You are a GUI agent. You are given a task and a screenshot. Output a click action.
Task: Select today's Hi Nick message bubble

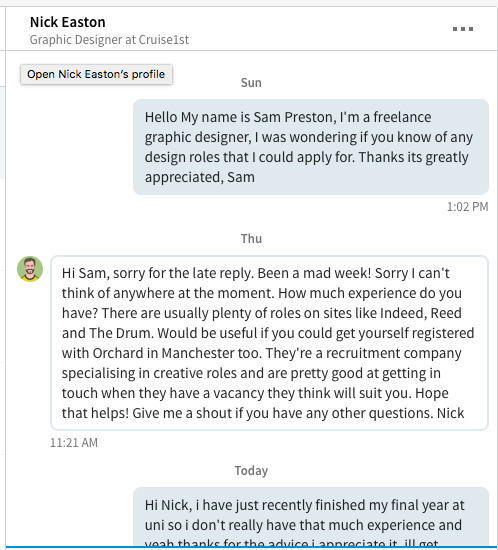point(311,517)
